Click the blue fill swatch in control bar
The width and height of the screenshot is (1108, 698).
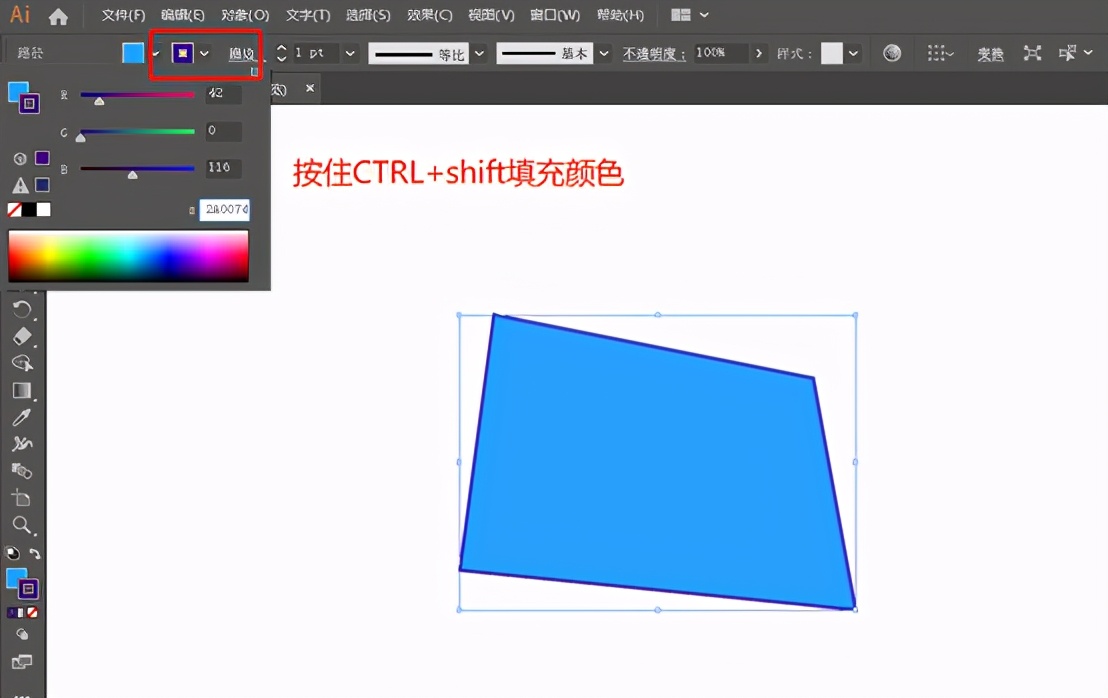[133, 53]
